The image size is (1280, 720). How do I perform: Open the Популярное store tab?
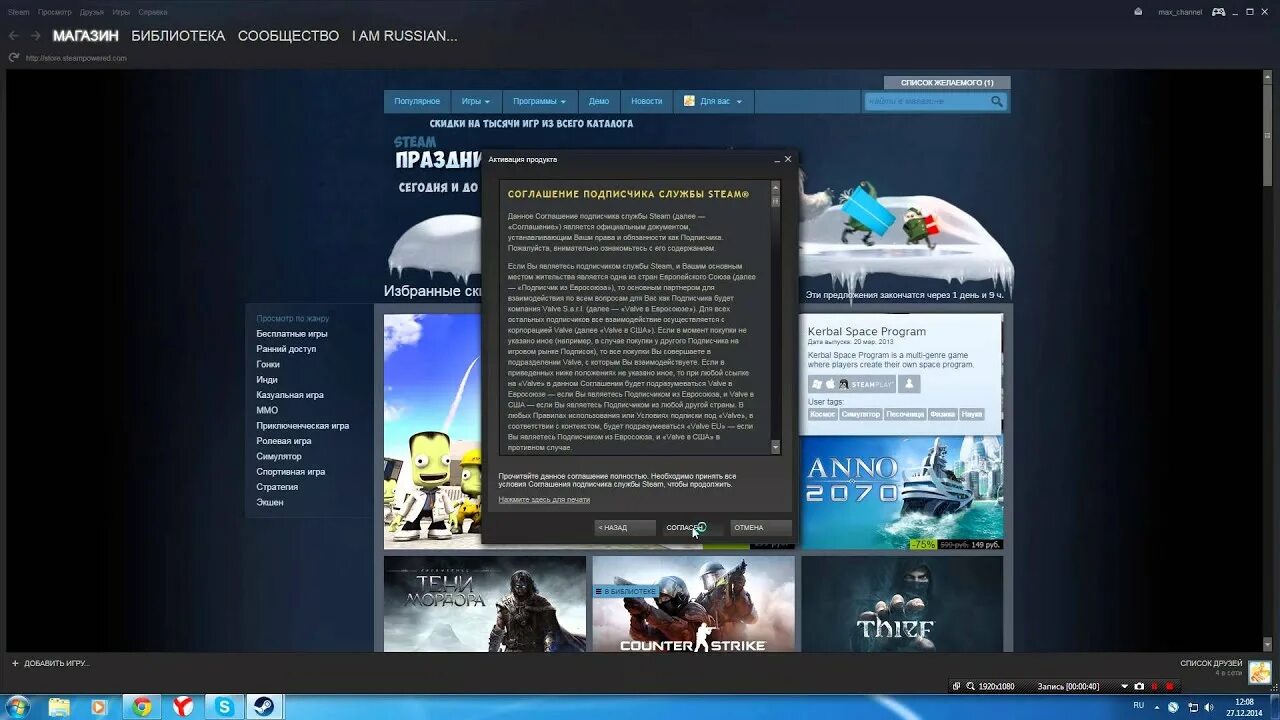[417, 101]
